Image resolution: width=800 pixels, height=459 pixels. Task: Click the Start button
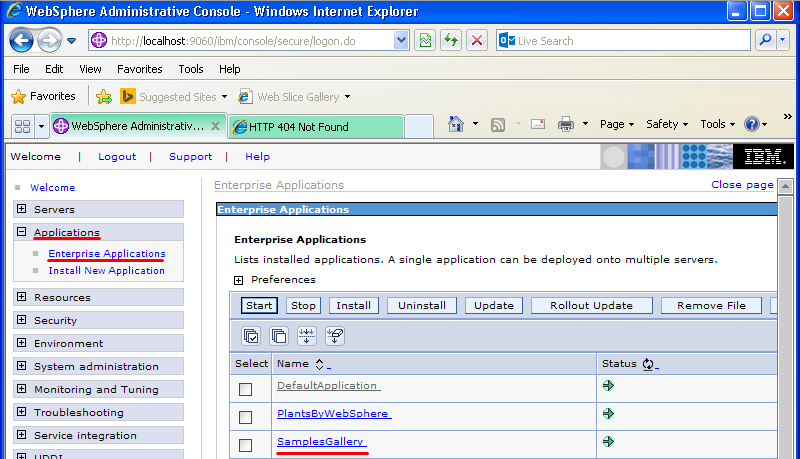[259, 305]
